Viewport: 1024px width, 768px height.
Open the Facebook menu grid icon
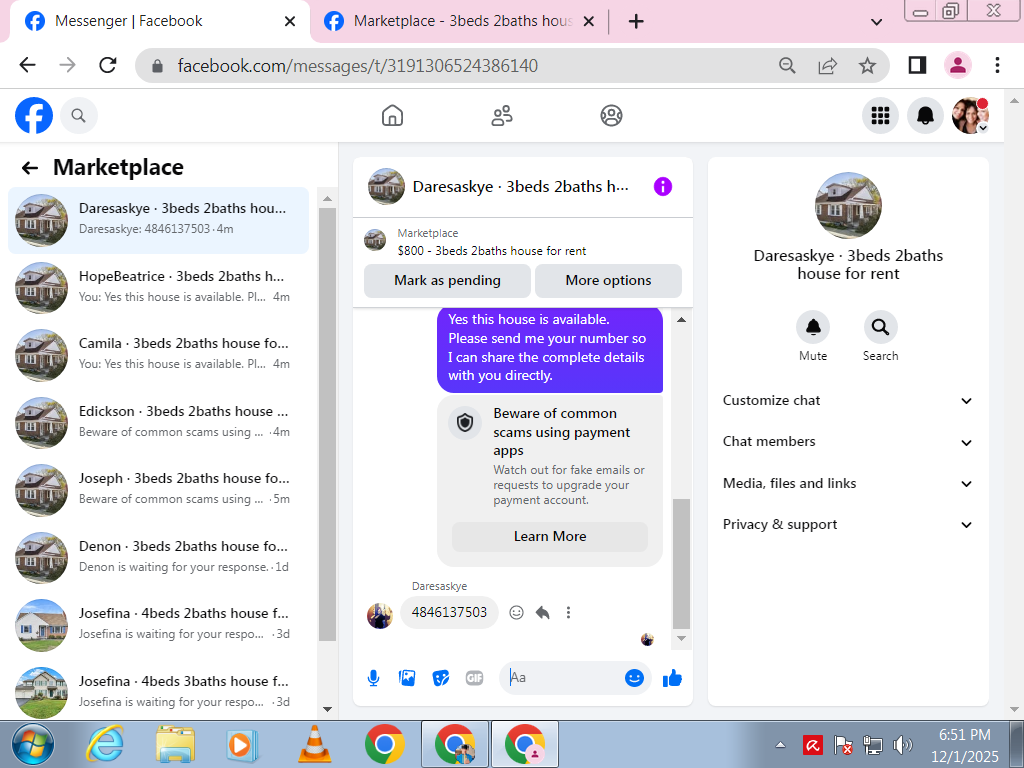(880, 116)
